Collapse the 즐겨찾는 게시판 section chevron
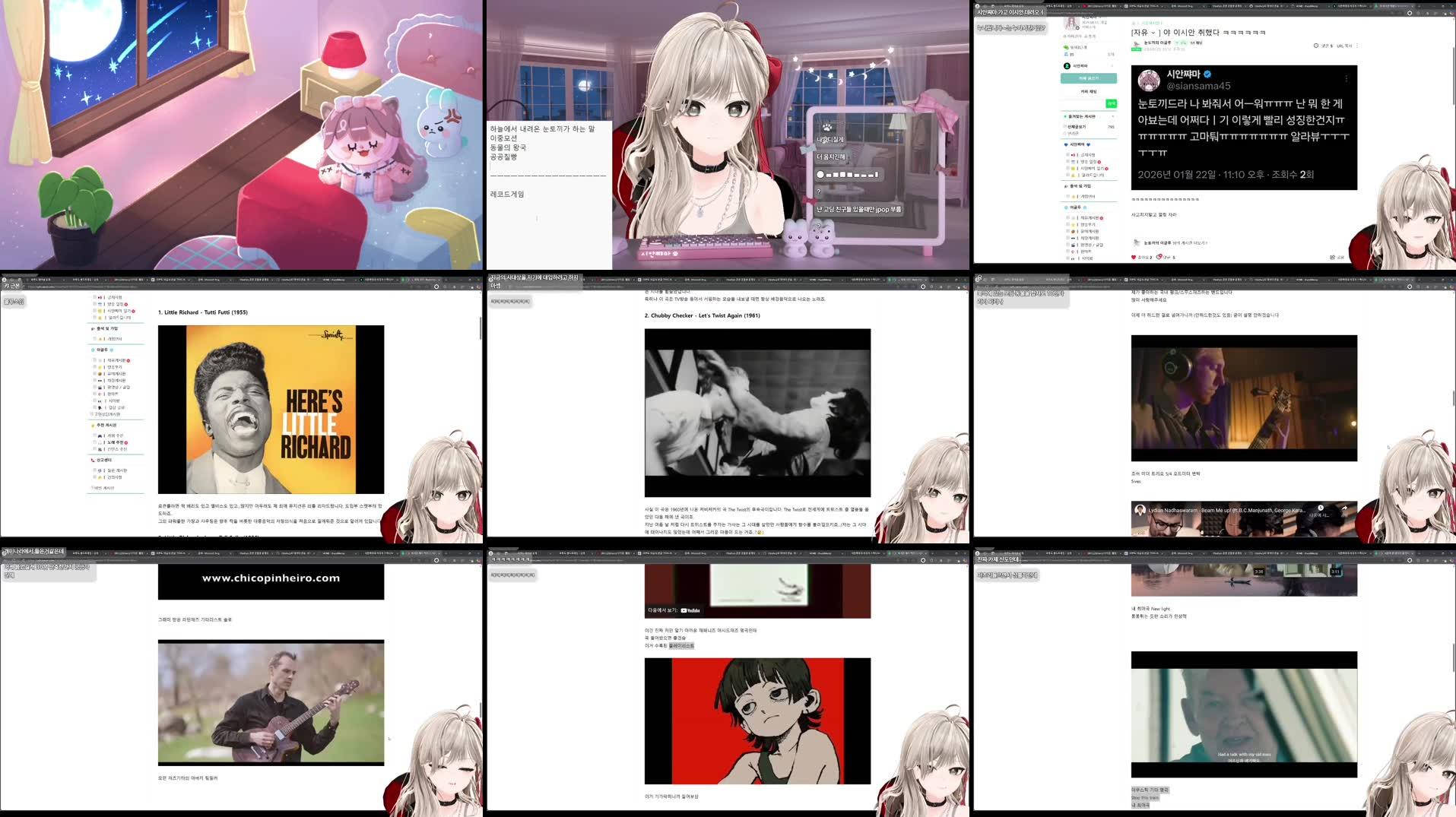The height and width of the screenshot is (817, 1456). (1113, 116)
